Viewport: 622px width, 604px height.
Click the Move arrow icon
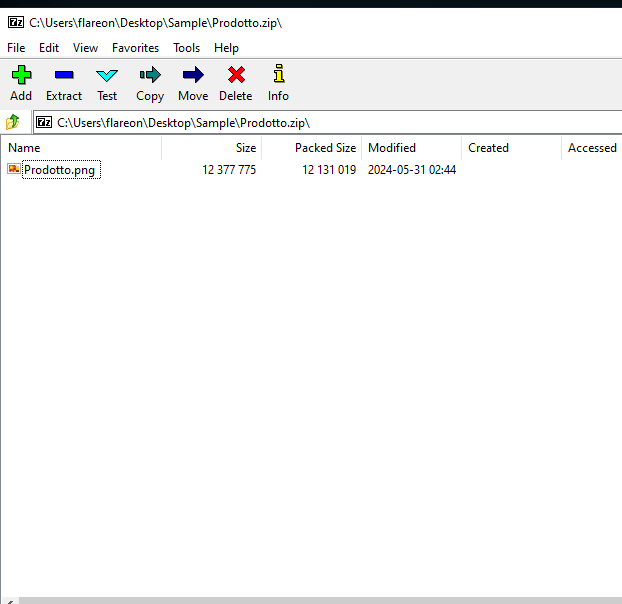pyautogui.click(x=193, y=75)
